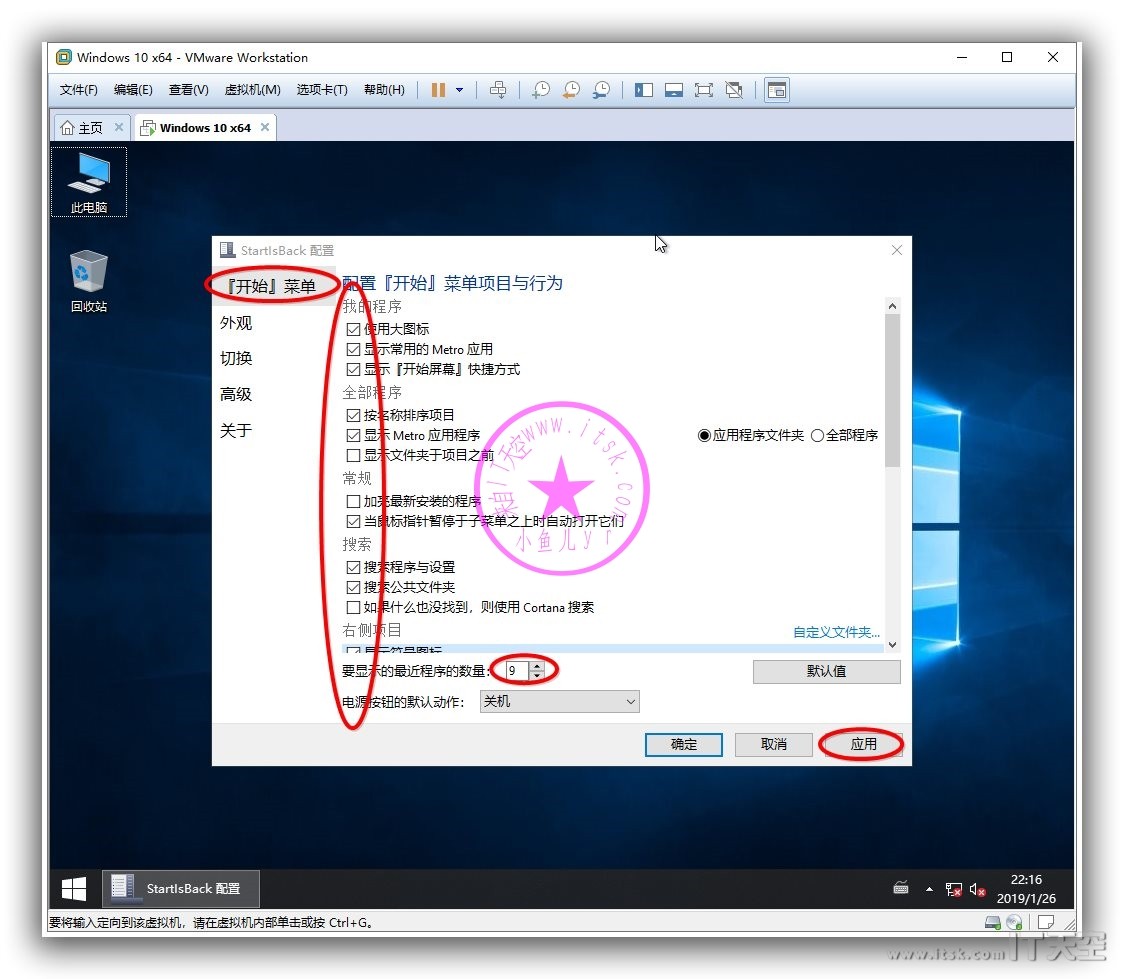Image resolution: width=1124 pixels, height=979 pixels.
Task: Open the snapshot manager icon
Action: point(601,90)
